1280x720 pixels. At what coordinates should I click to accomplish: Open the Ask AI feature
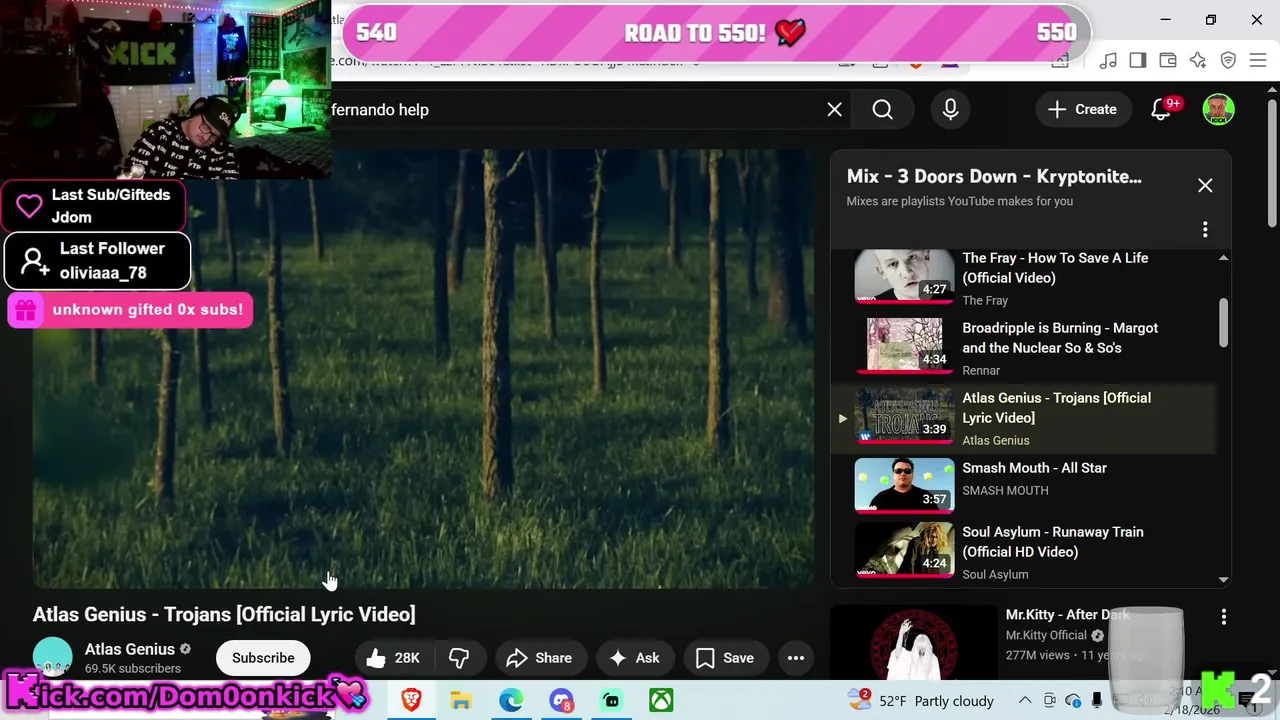click(x=634, y=658)
